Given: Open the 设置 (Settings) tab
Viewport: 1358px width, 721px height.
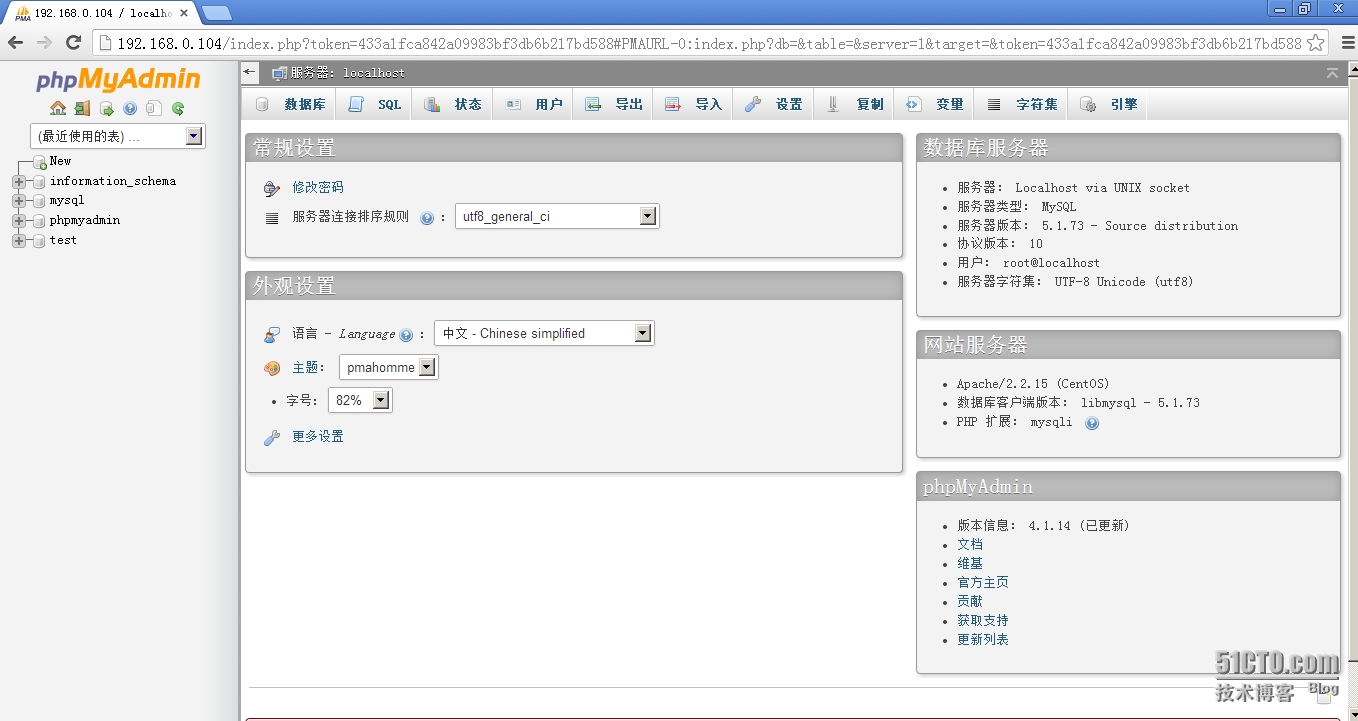Looking at the screenshot, I should coord(773,104).
